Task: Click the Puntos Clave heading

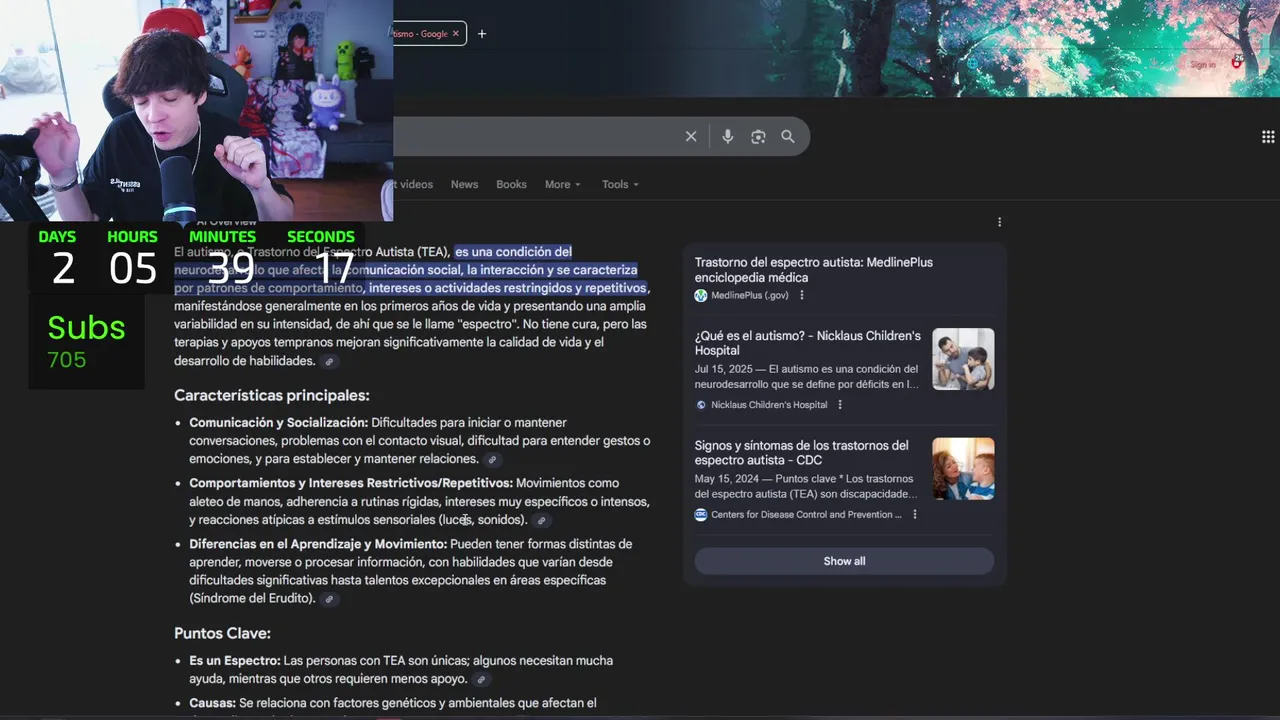Action: click(x=222, y=634)
